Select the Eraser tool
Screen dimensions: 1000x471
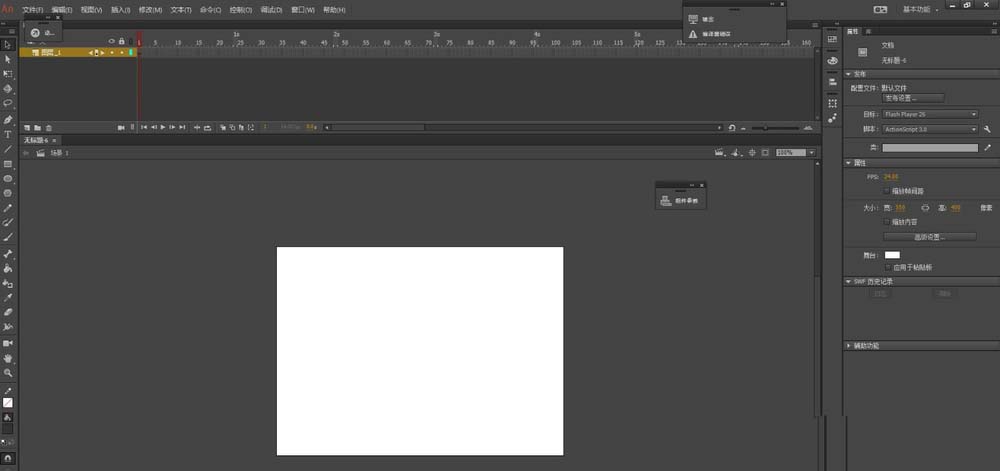(8, 312)
